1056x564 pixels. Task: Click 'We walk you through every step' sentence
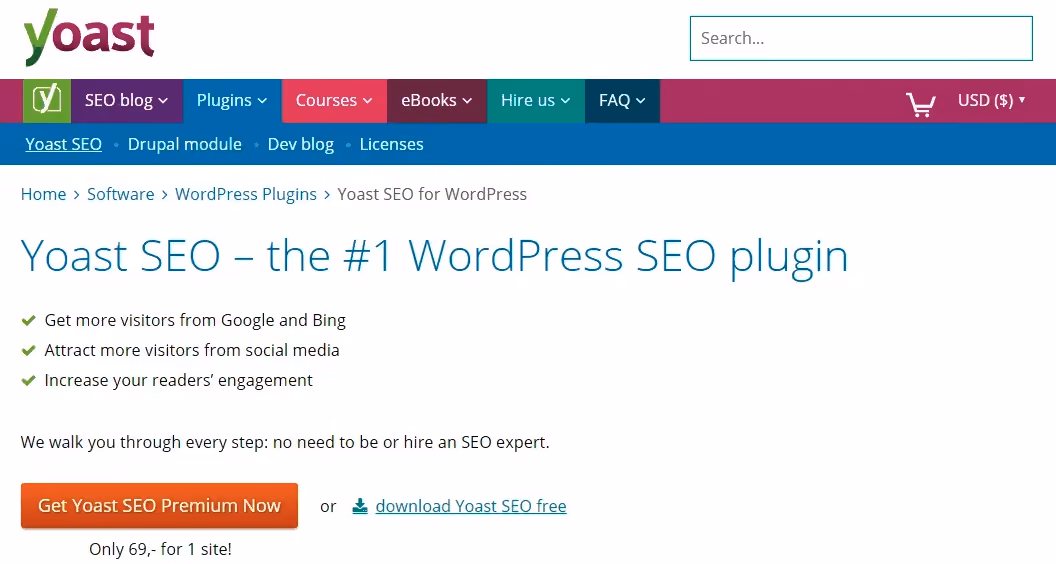click(285, 443)
